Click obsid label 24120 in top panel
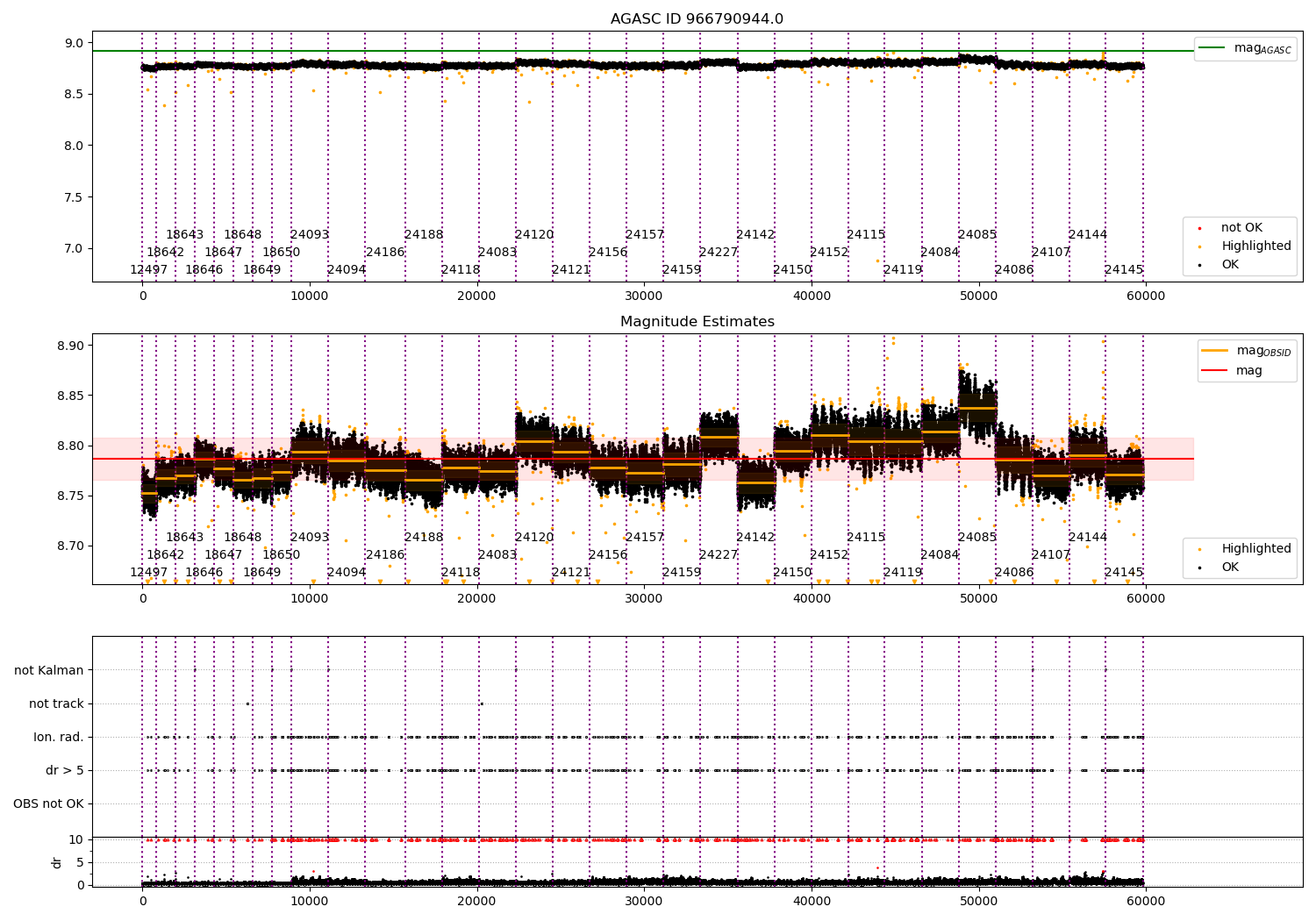1316x921 pixels. 534,235
